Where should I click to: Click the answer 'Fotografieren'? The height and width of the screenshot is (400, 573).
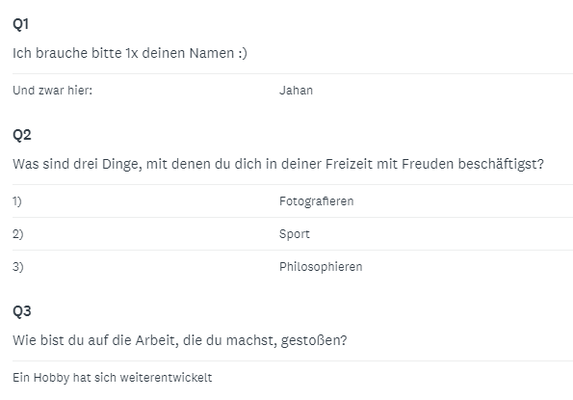pyautogui.click(x=316, y=201)
